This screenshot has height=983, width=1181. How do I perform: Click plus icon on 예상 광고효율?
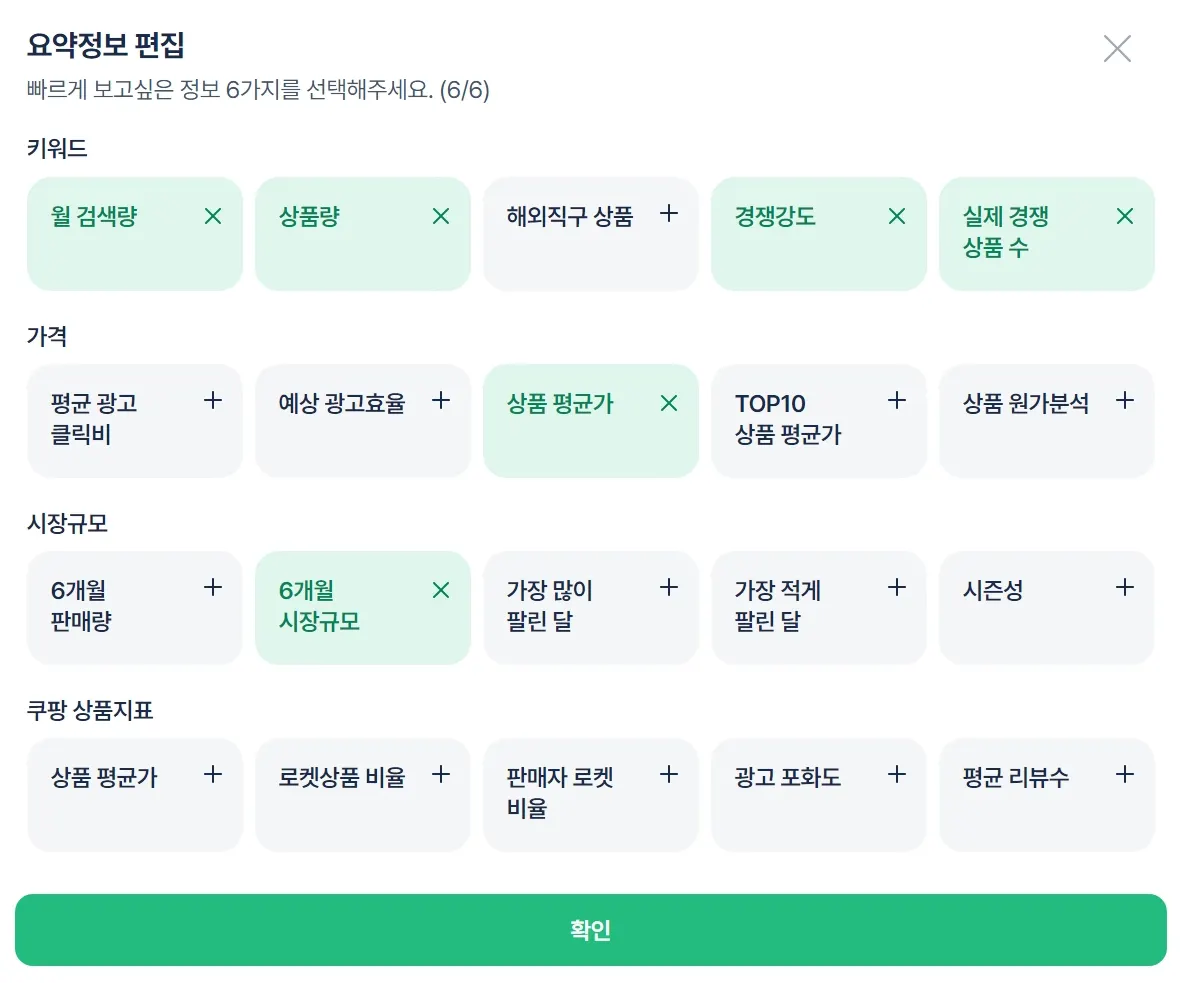coord(441,401)
